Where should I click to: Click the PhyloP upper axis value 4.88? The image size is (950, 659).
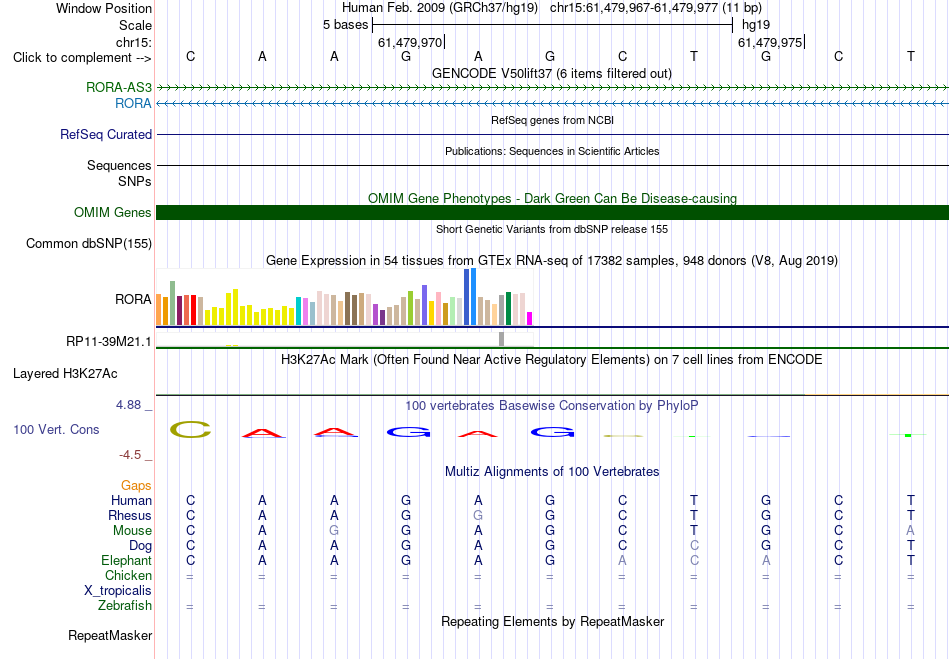[128, 405]
